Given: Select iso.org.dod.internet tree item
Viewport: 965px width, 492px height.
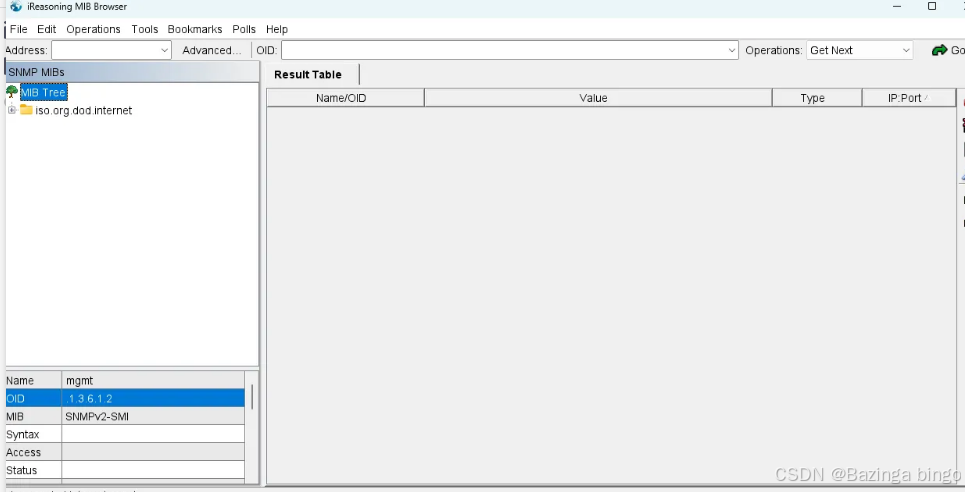Looking at the screenshot, I should pyautogui.click(x=84, y=111).
